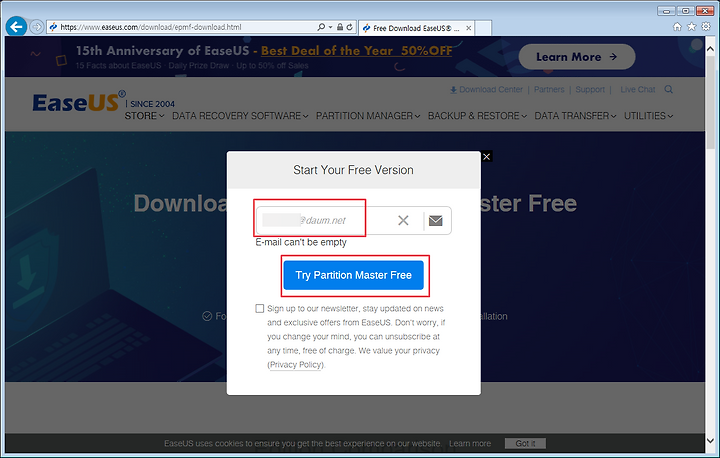This screenshot has height=458, width=720.
Task: Click scrollbar down arrow
Action: point(710,441)
